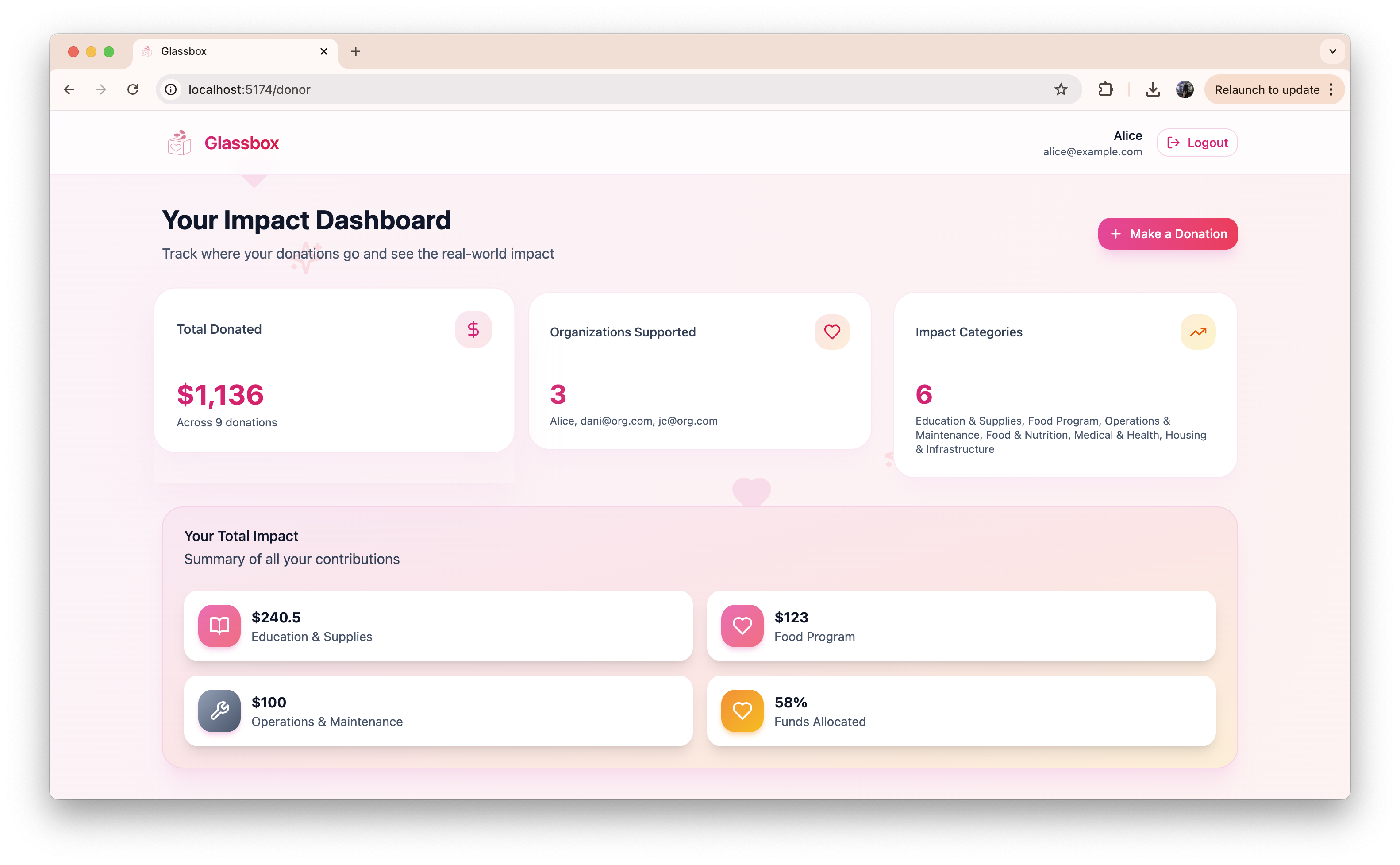Screen dimensions: 1400x865
Task: Click the pink heart icon for Food Program
Action: point(742,626)
